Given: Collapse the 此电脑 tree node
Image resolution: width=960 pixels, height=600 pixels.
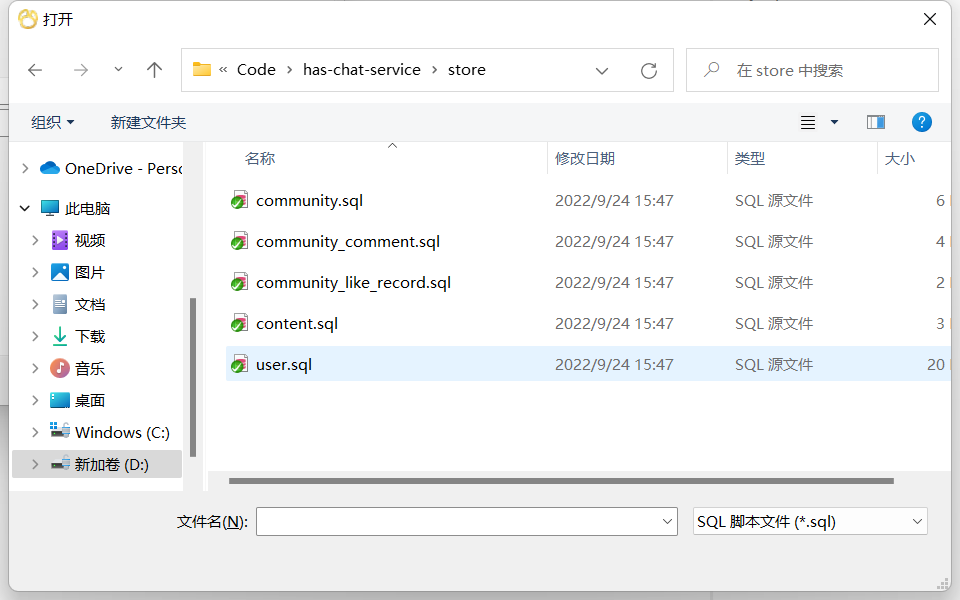Looking at the screenshot, I should pyautogui.click(x=25, y=209).
